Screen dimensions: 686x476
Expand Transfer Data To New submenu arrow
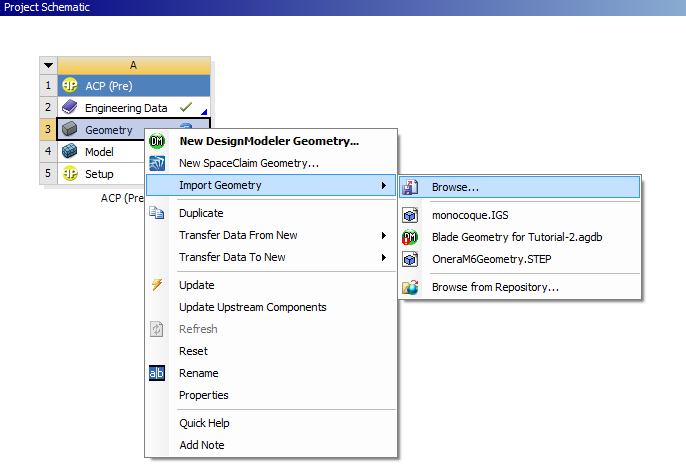384,257
